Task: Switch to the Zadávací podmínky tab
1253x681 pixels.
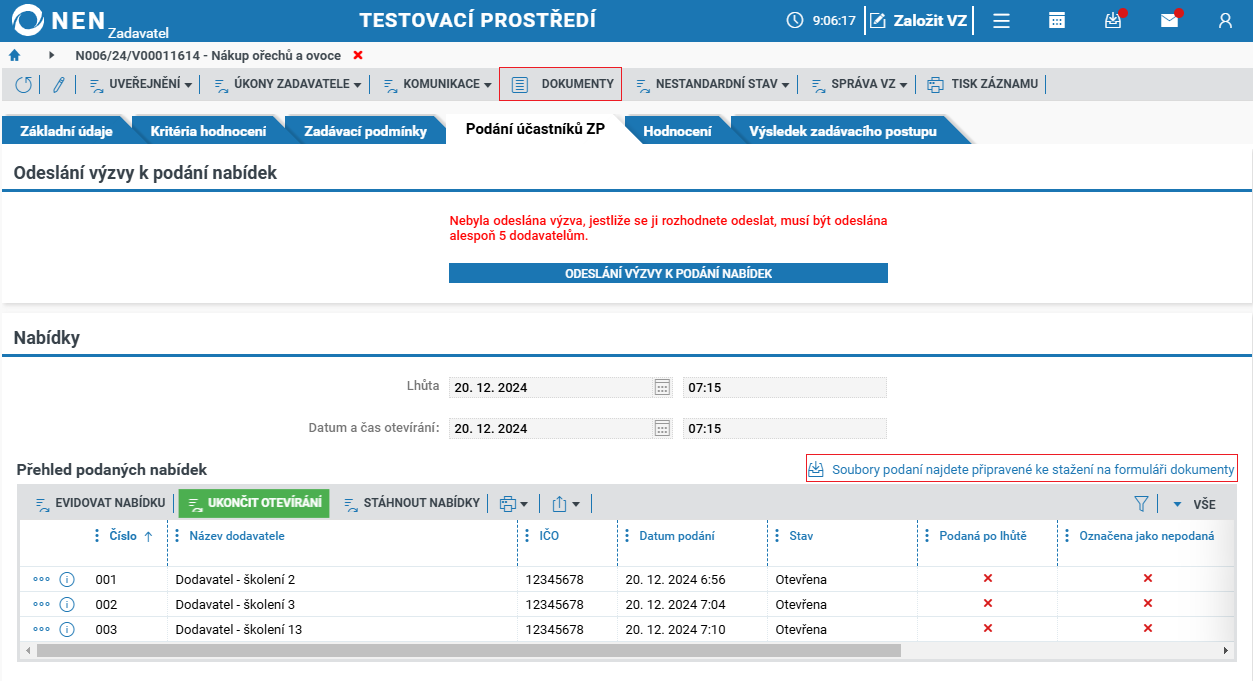Action: (365, 131)
